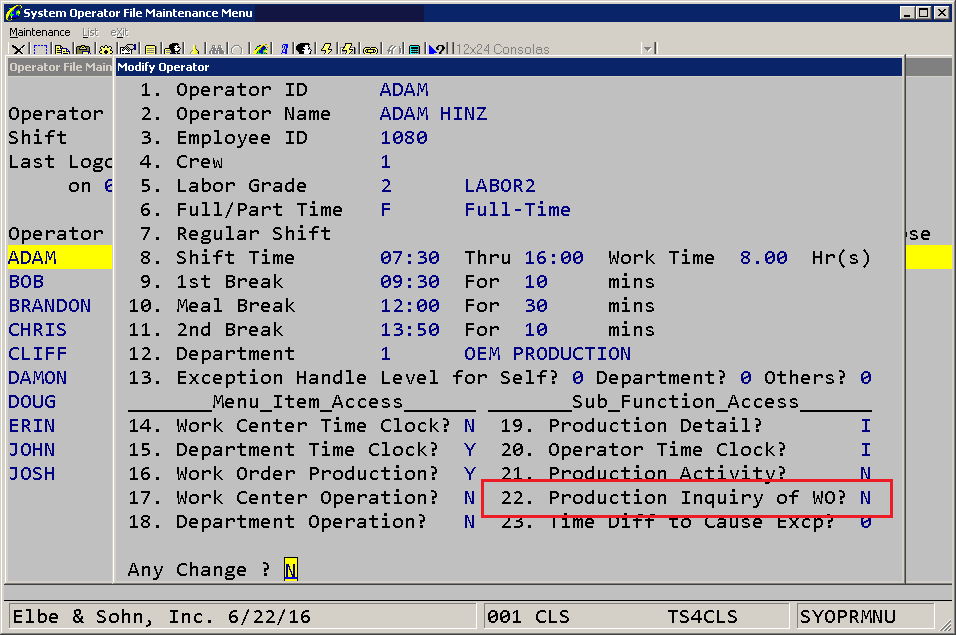
Task: Select operator BOB in the list
Action: pos(26,282)
